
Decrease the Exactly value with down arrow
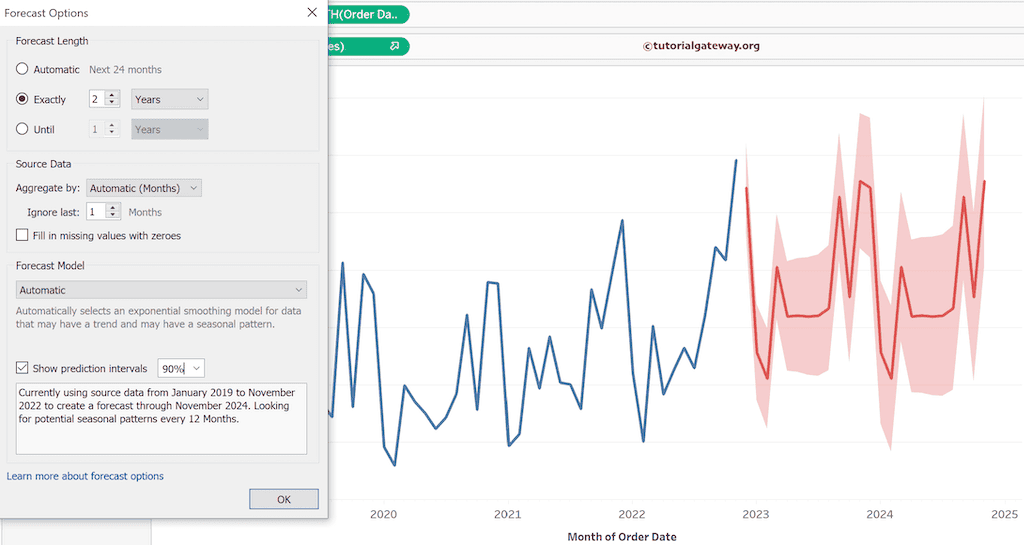coord(113,104)
